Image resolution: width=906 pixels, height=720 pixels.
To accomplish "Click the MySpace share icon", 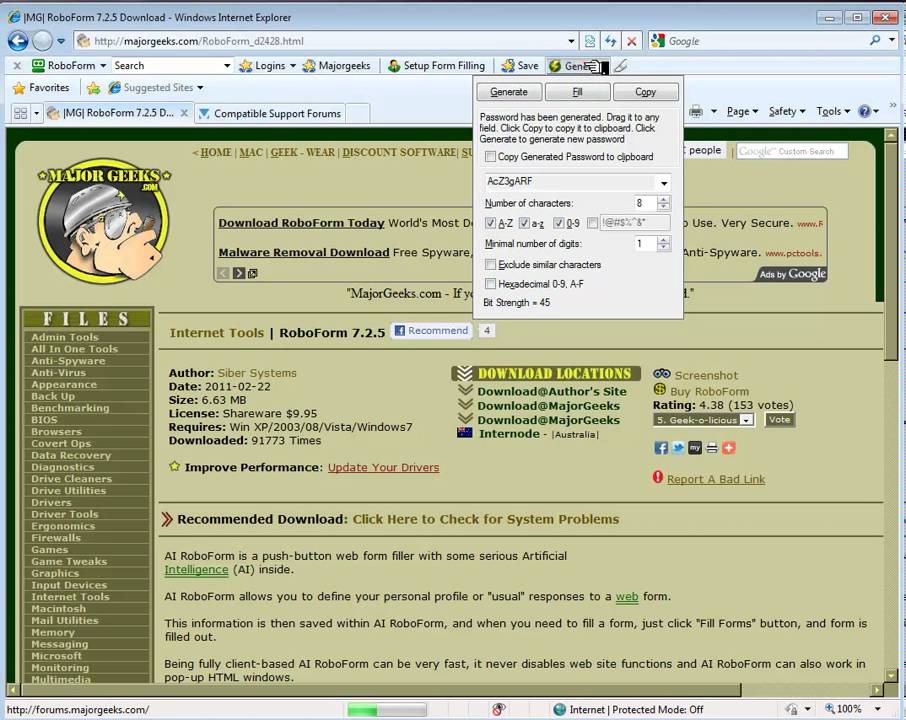I will tap(695, 448).
